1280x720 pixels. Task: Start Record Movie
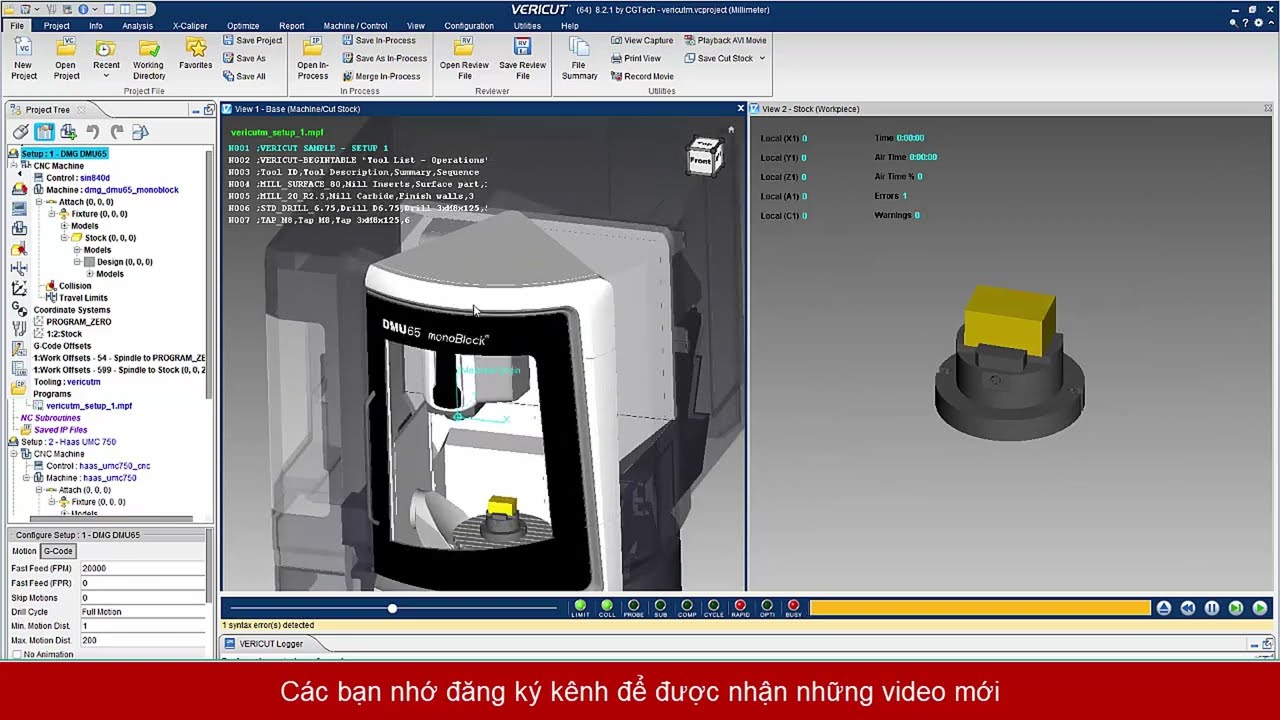[x=641, y=76]
